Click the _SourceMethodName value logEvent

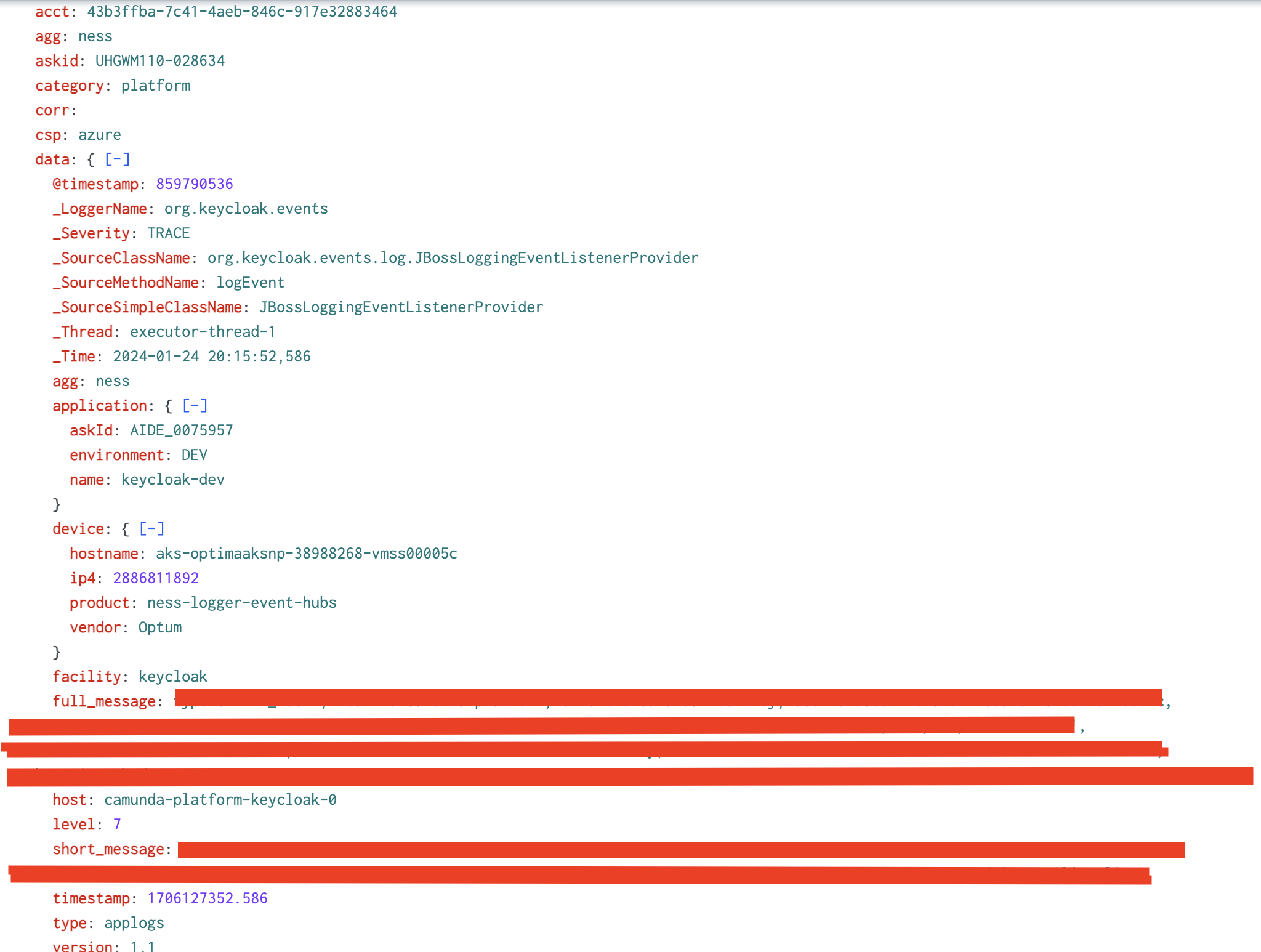(251, 283)
